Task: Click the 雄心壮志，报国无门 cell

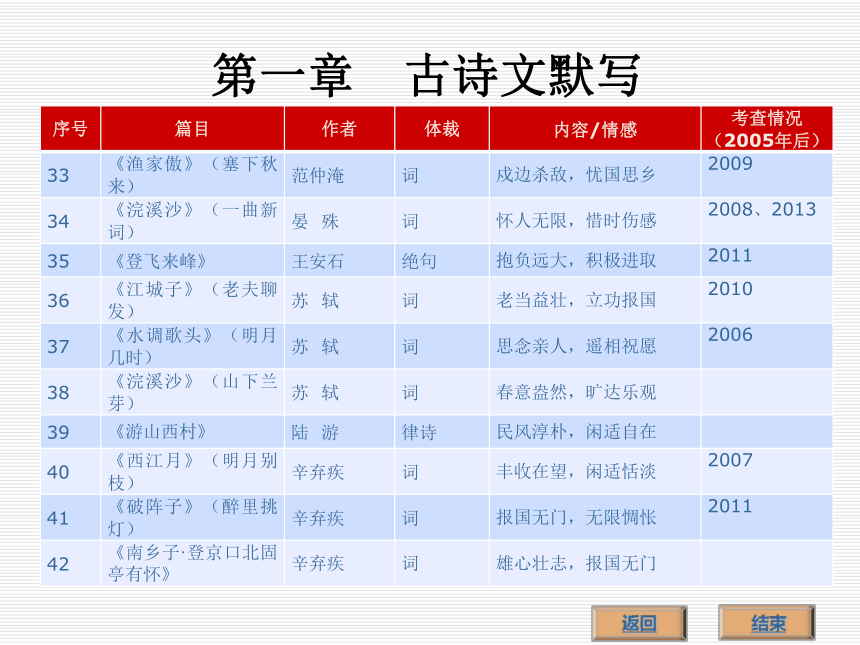Action: 595,563
